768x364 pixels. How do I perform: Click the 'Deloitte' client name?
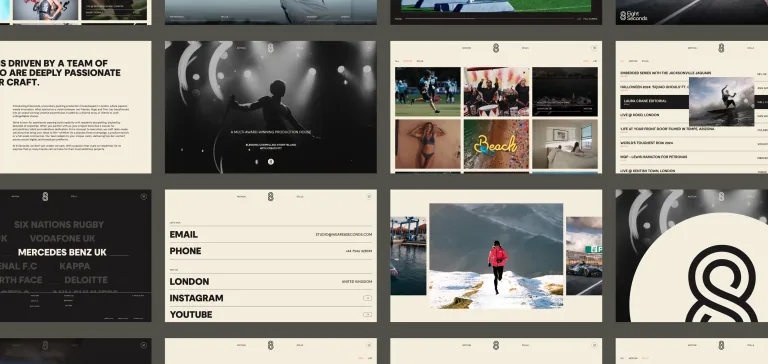(x=86, y=280)
